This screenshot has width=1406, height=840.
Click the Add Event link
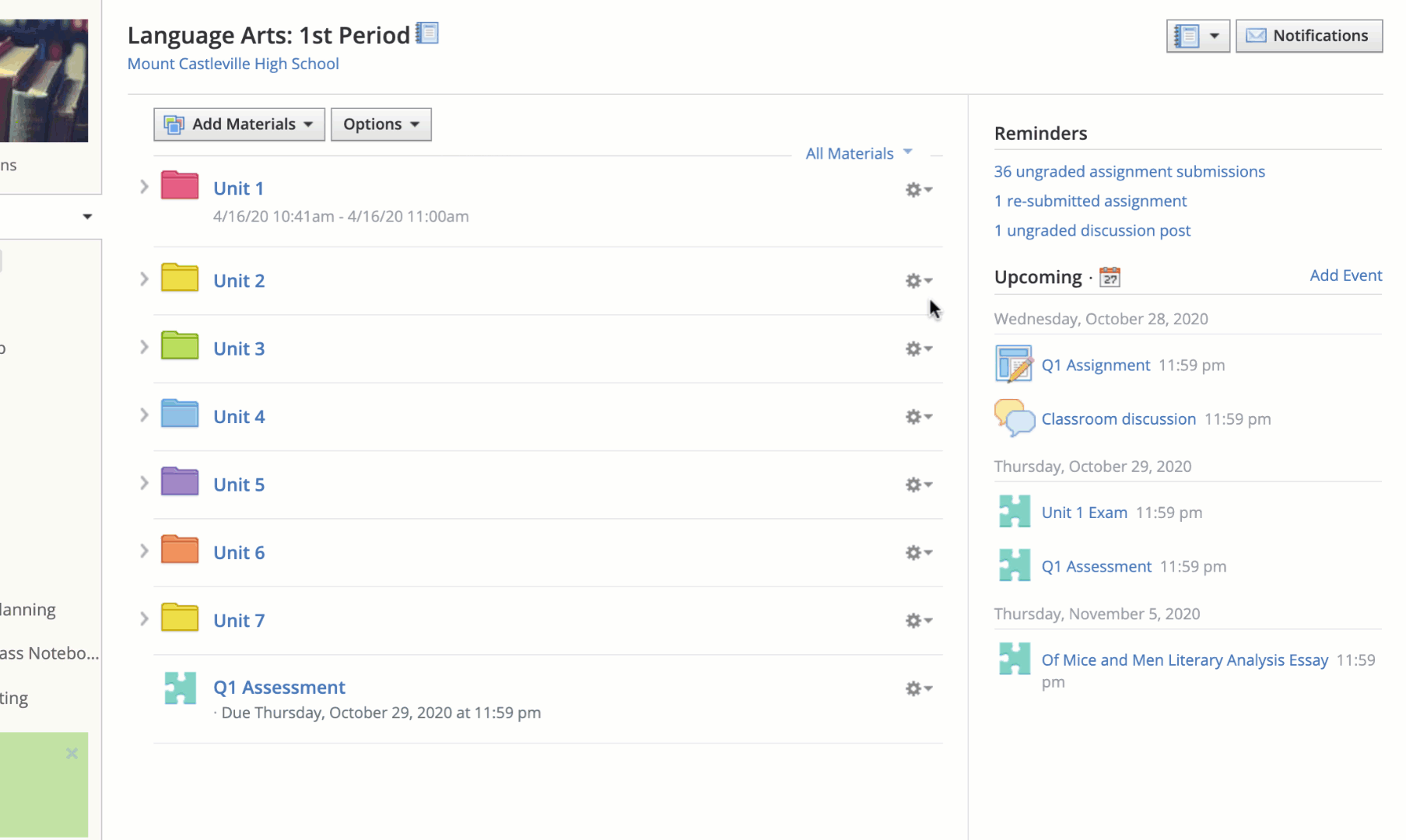pyautogui.click(x=1345, y=275)
